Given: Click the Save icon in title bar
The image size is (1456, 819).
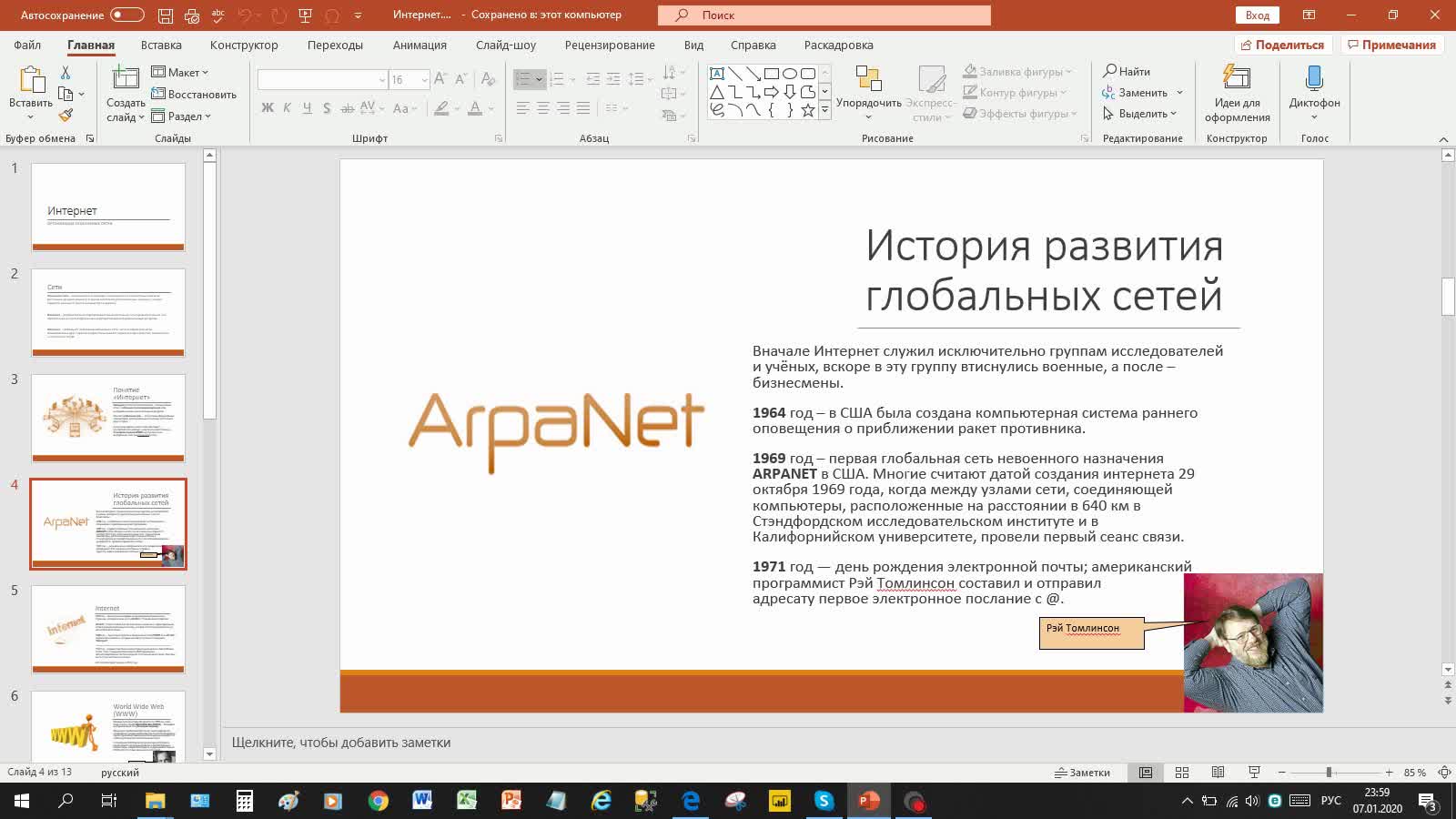Looking at the screenshot, I should click(165, 15).
